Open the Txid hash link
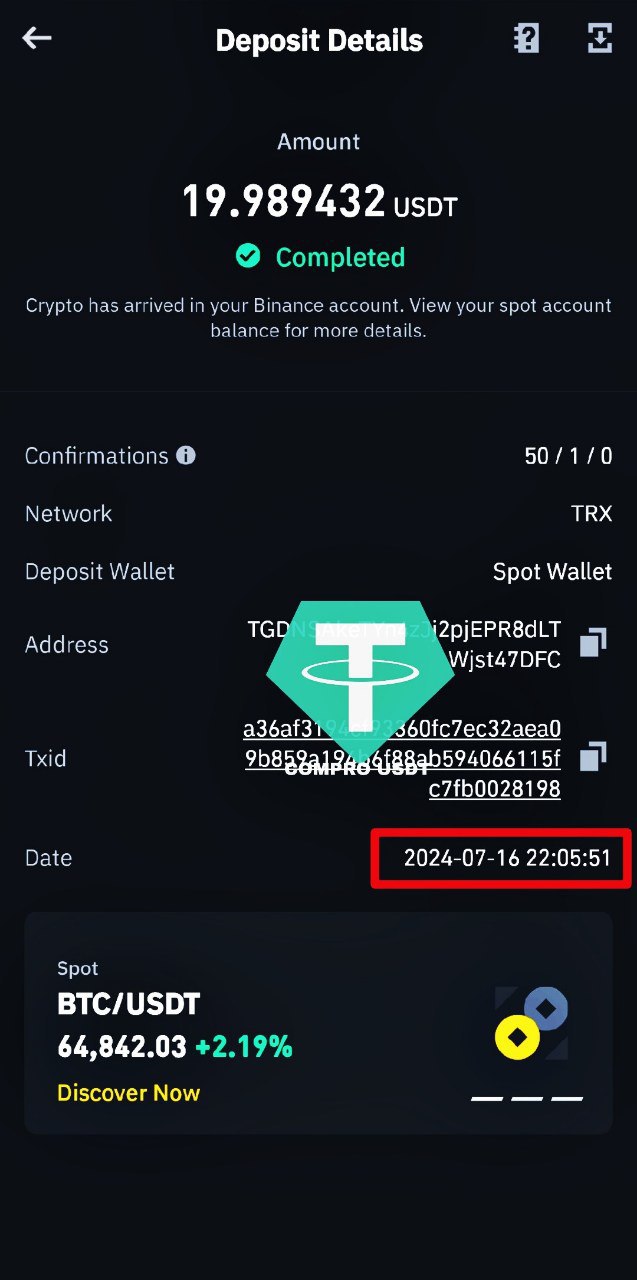This screenshot has height=1280, width=637. pyautogui.click(x=402, y=759)
